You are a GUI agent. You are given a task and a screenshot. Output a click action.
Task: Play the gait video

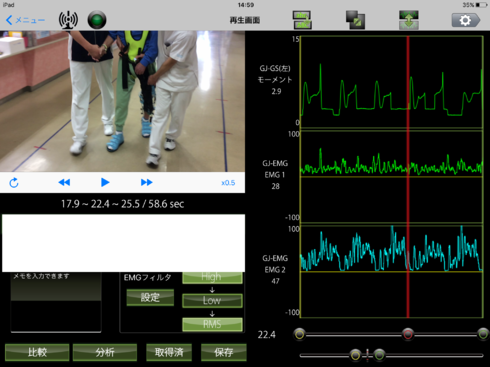click(x=105, y=182)
